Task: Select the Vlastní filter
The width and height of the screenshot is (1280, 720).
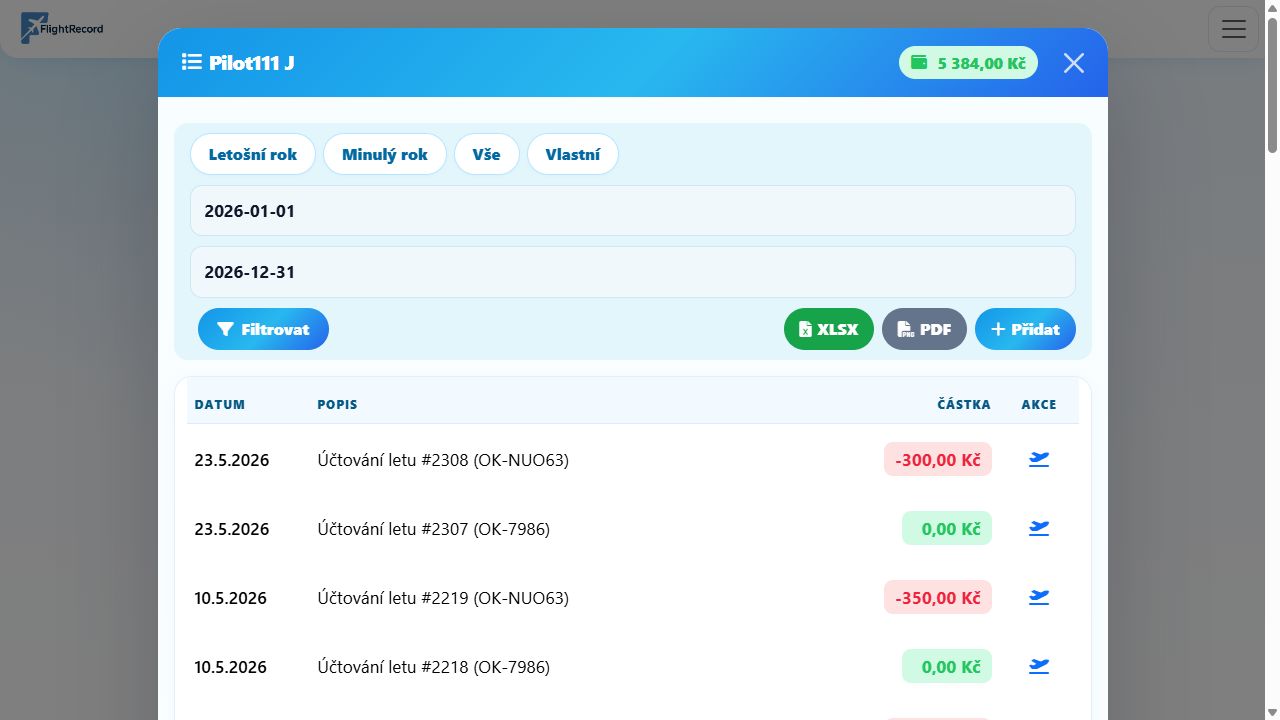Action: pos(573,154)
